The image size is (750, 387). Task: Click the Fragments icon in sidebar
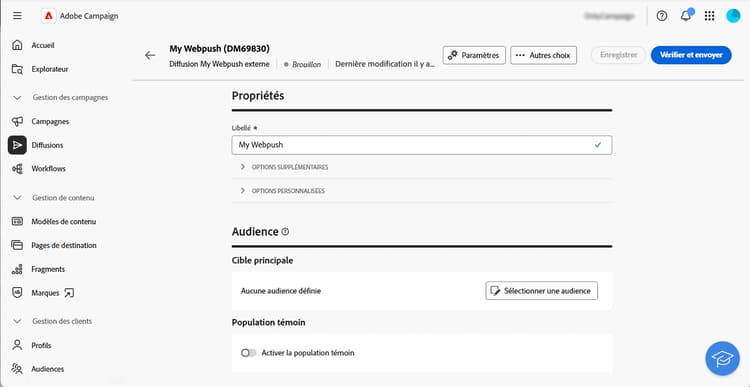(x=17, y=269)
